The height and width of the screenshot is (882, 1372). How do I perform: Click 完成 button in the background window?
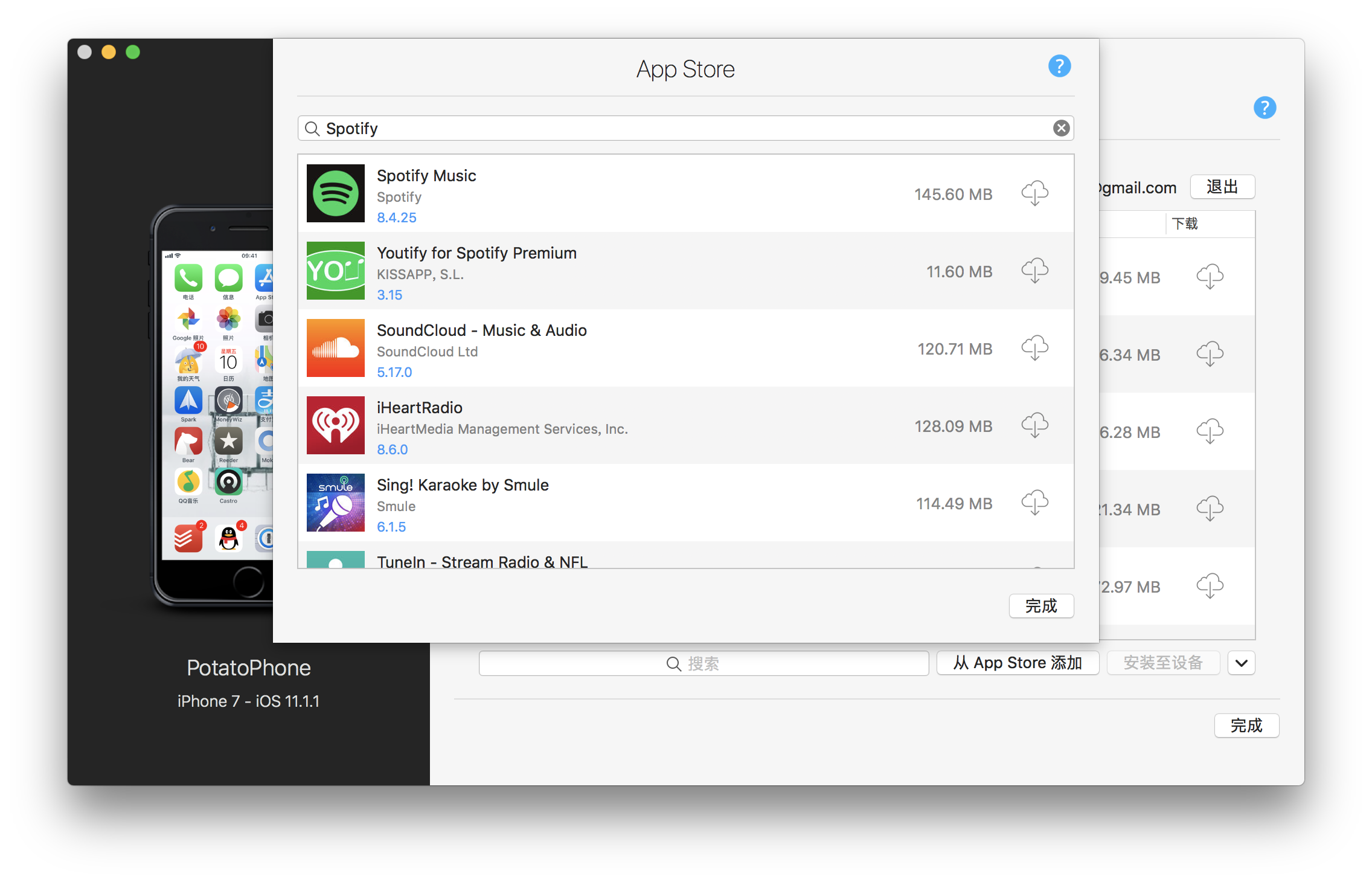click(1246, 726)
